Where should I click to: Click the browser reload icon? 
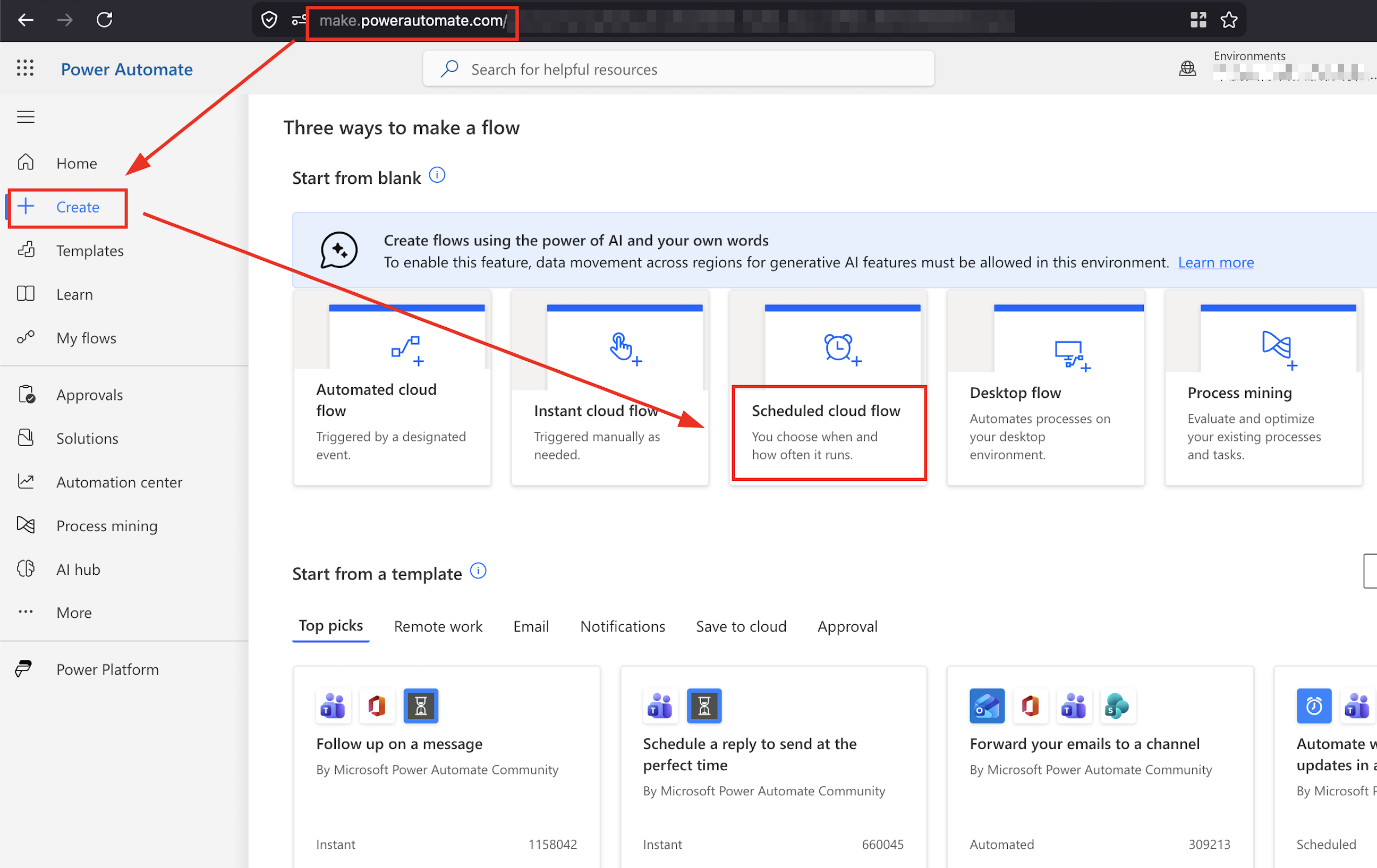tap(104, 20)
